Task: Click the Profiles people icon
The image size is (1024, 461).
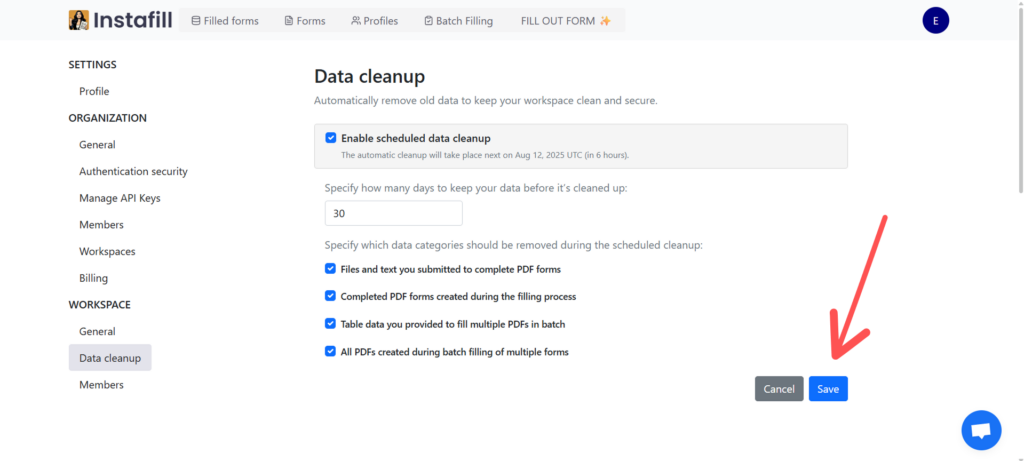Action: pos(356,21)
